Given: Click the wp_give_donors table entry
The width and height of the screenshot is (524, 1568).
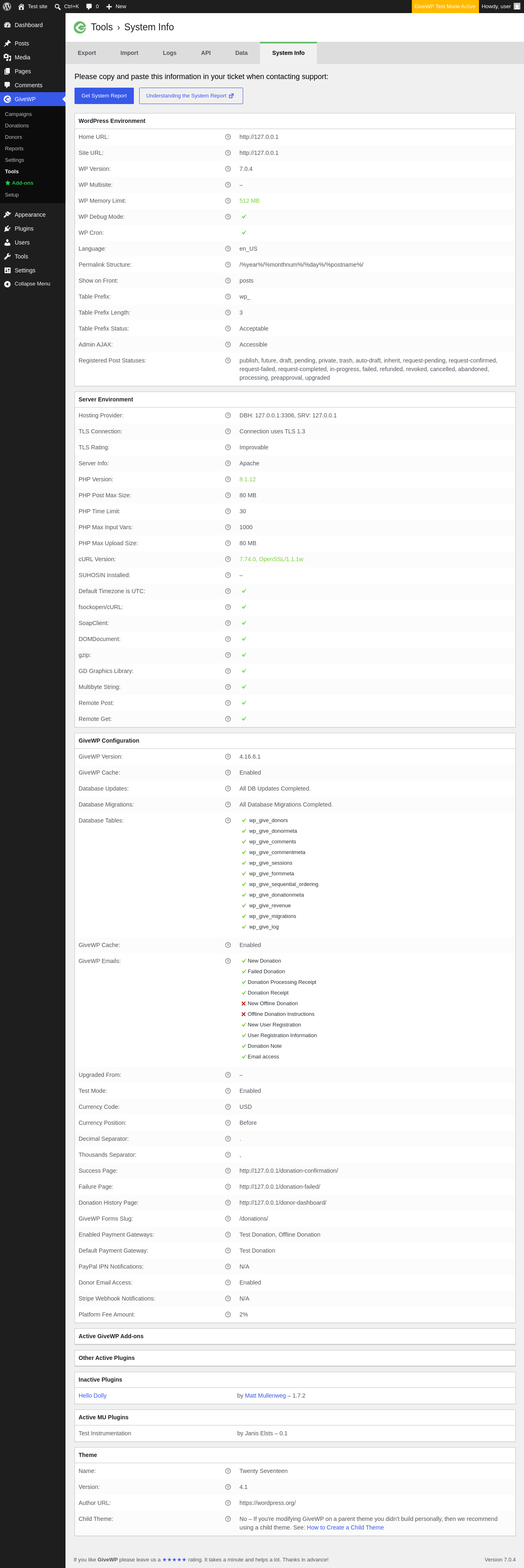Looking at the screenshot, I should (x=269, y=820).
